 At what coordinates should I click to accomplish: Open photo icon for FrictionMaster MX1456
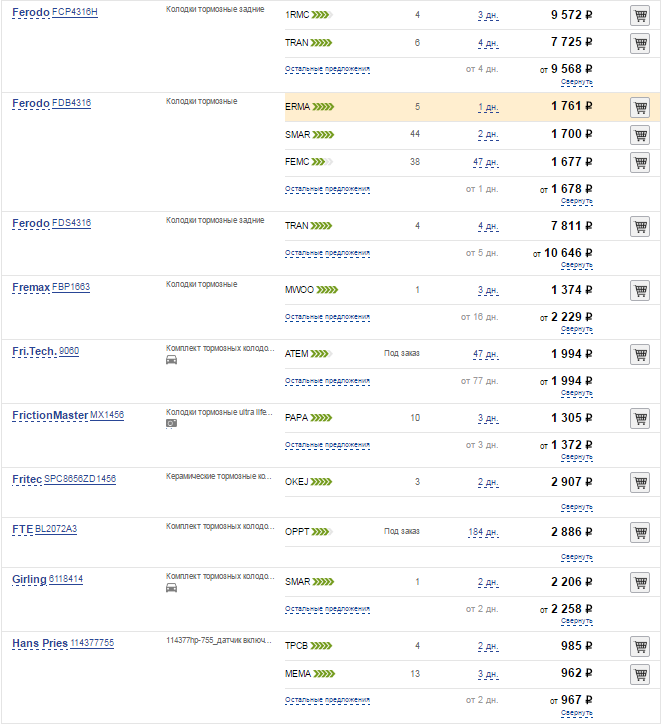click(x=171, y=423)
